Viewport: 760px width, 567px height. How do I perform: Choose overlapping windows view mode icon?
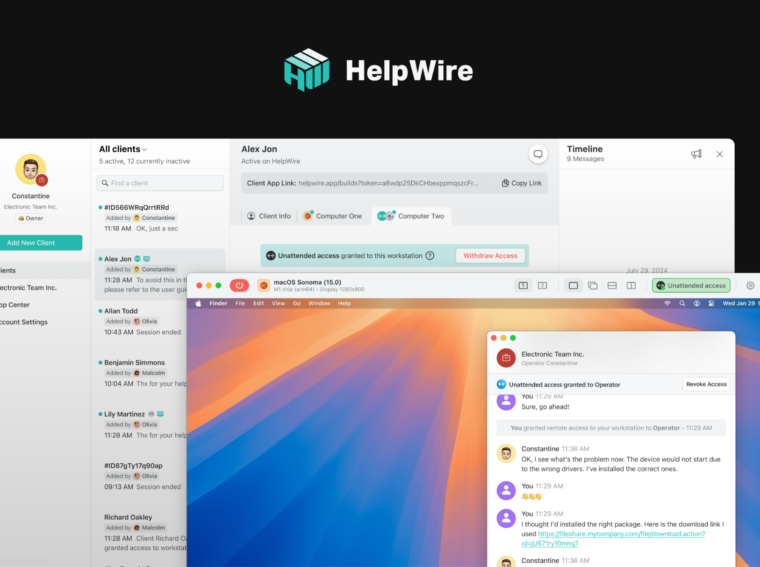(592, 285)
